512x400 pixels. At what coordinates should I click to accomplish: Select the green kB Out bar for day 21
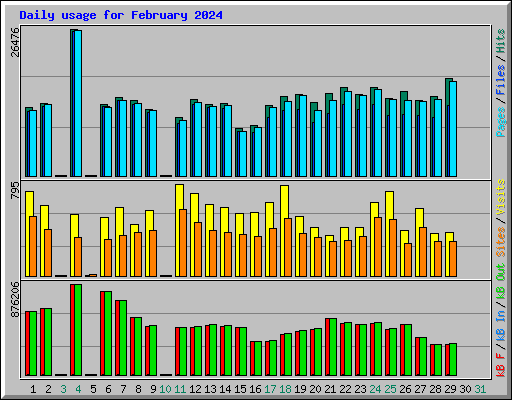[x=333, y=347]
